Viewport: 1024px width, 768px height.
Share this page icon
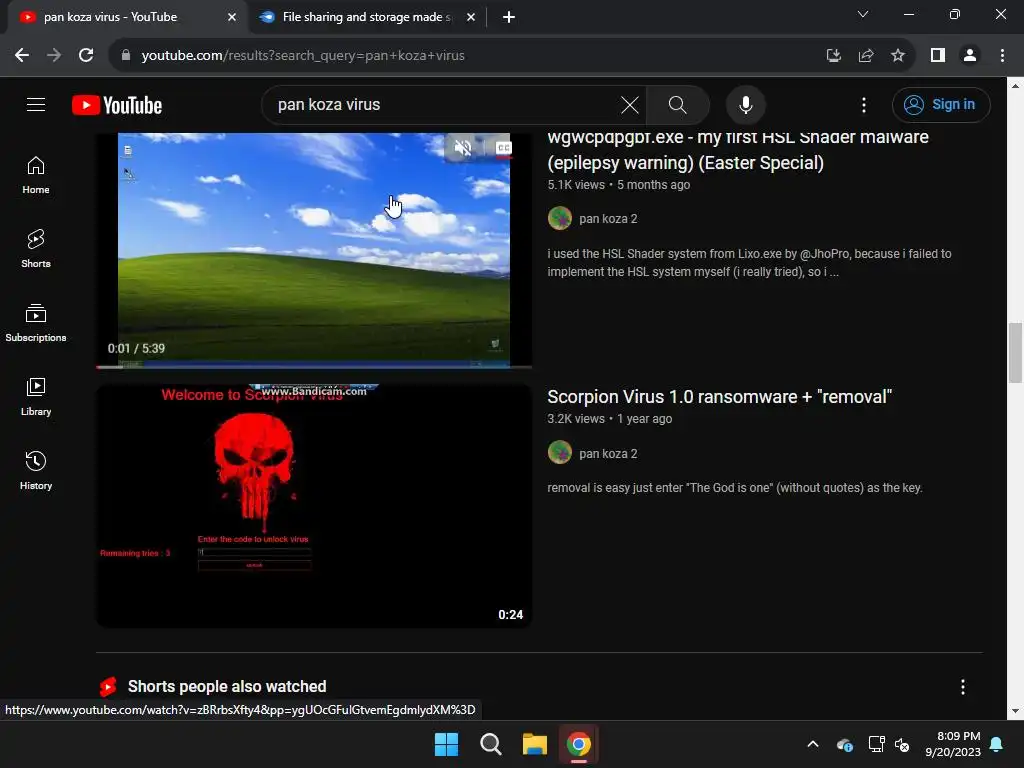tap(866, 56)
